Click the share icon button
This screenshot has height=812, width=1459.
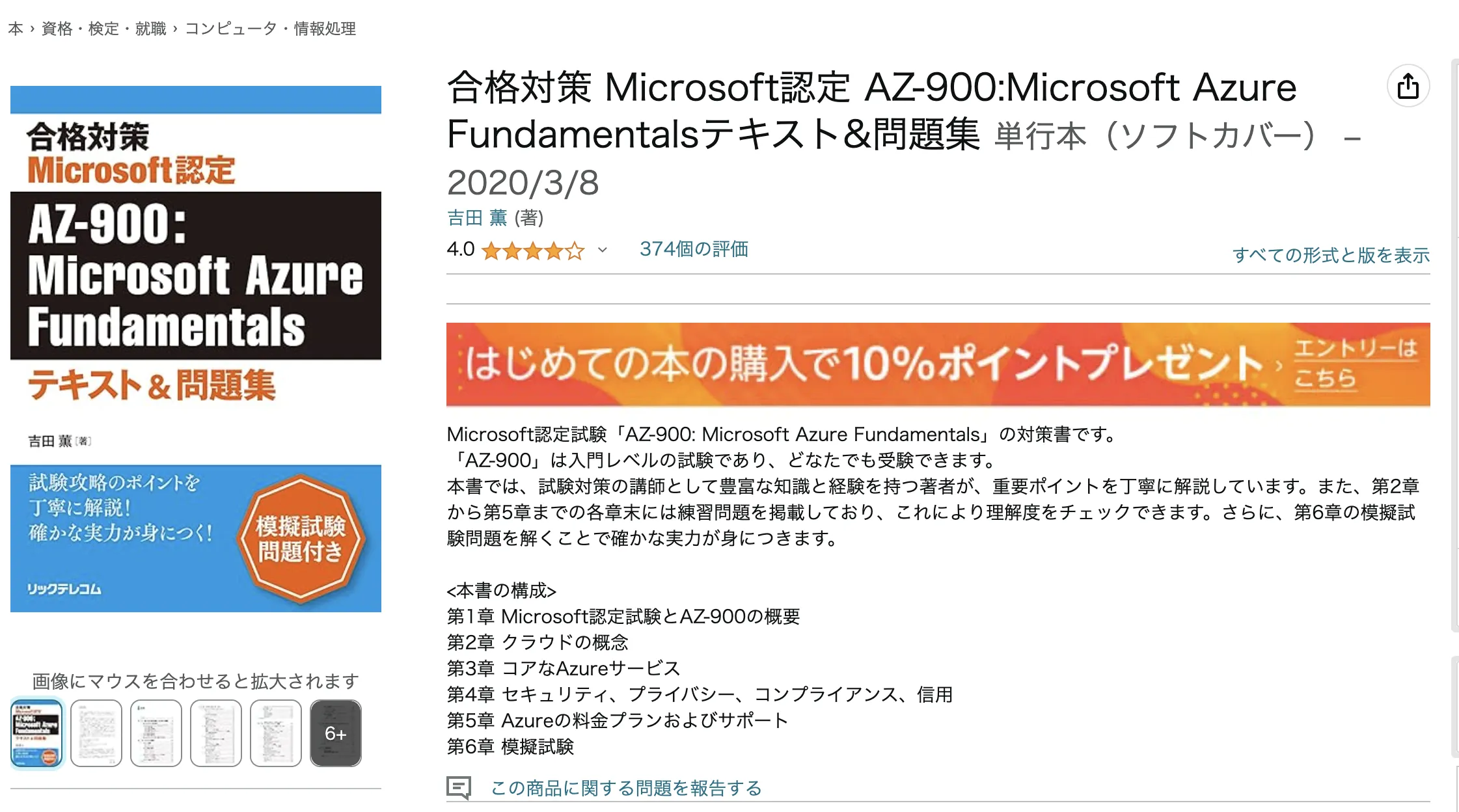pyautogui.click(x=1408, y=86)
